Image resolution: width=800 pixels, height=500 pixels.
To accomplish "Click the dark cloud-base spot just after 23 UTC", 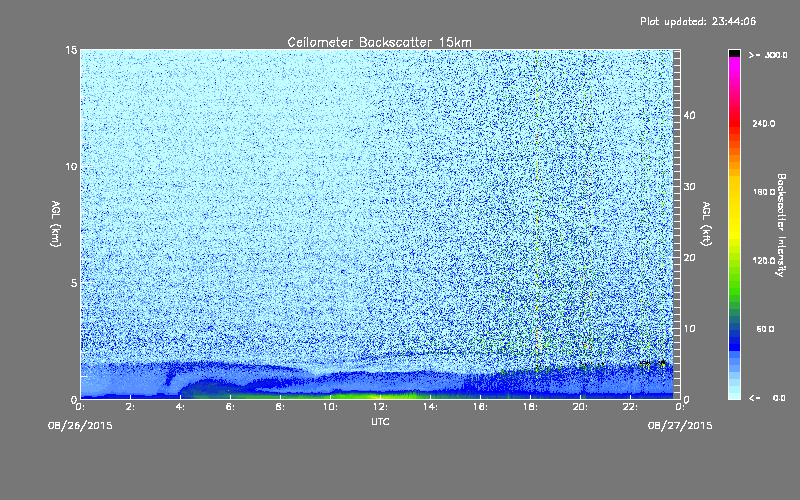I will coord(662,363).
